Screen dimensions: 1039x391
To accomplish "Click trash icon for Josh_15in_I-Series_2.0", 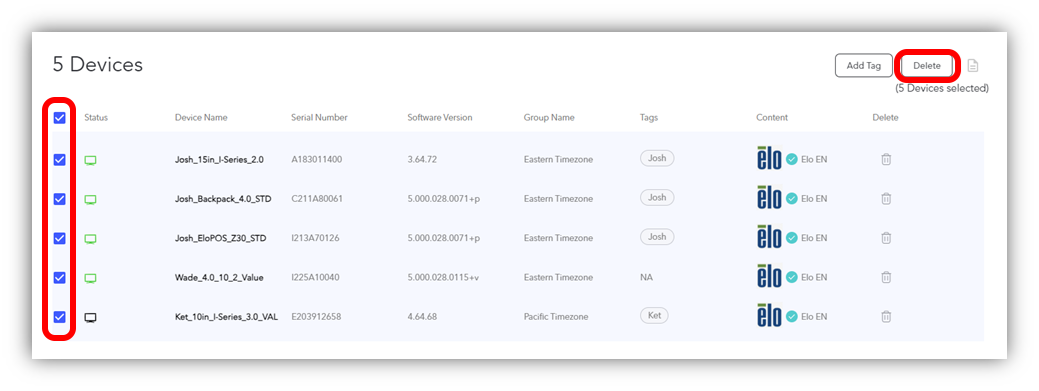I will pyautogui.click(x=886, y=160).
